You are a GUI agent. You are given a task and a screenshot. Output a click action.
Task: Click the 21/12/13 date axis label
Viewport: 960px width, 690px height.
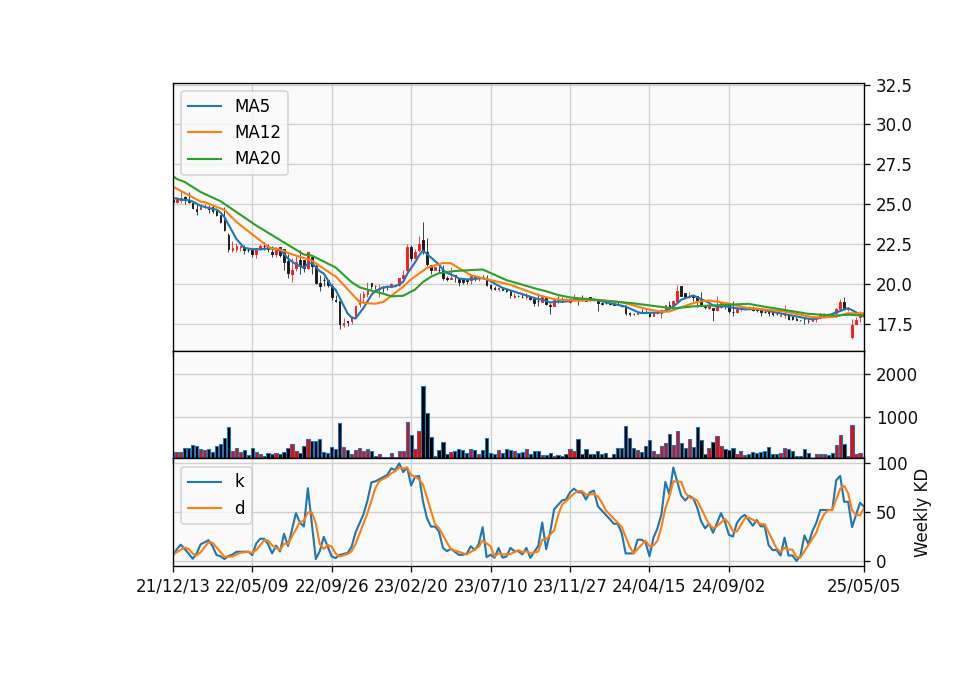173,586
